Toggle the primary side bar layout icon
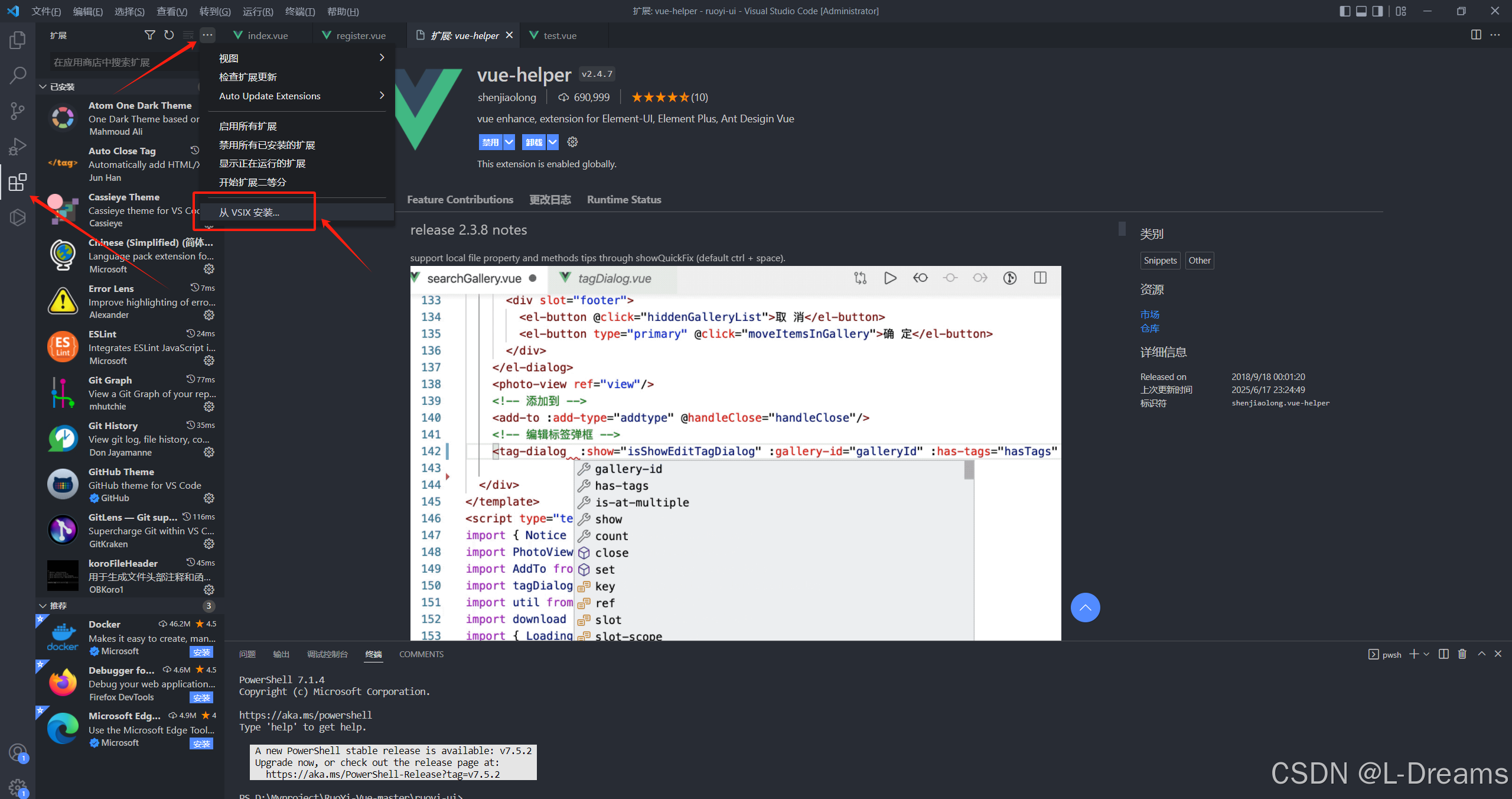The height and width of the screenshot is (799, 1512). pos(1345,11)
